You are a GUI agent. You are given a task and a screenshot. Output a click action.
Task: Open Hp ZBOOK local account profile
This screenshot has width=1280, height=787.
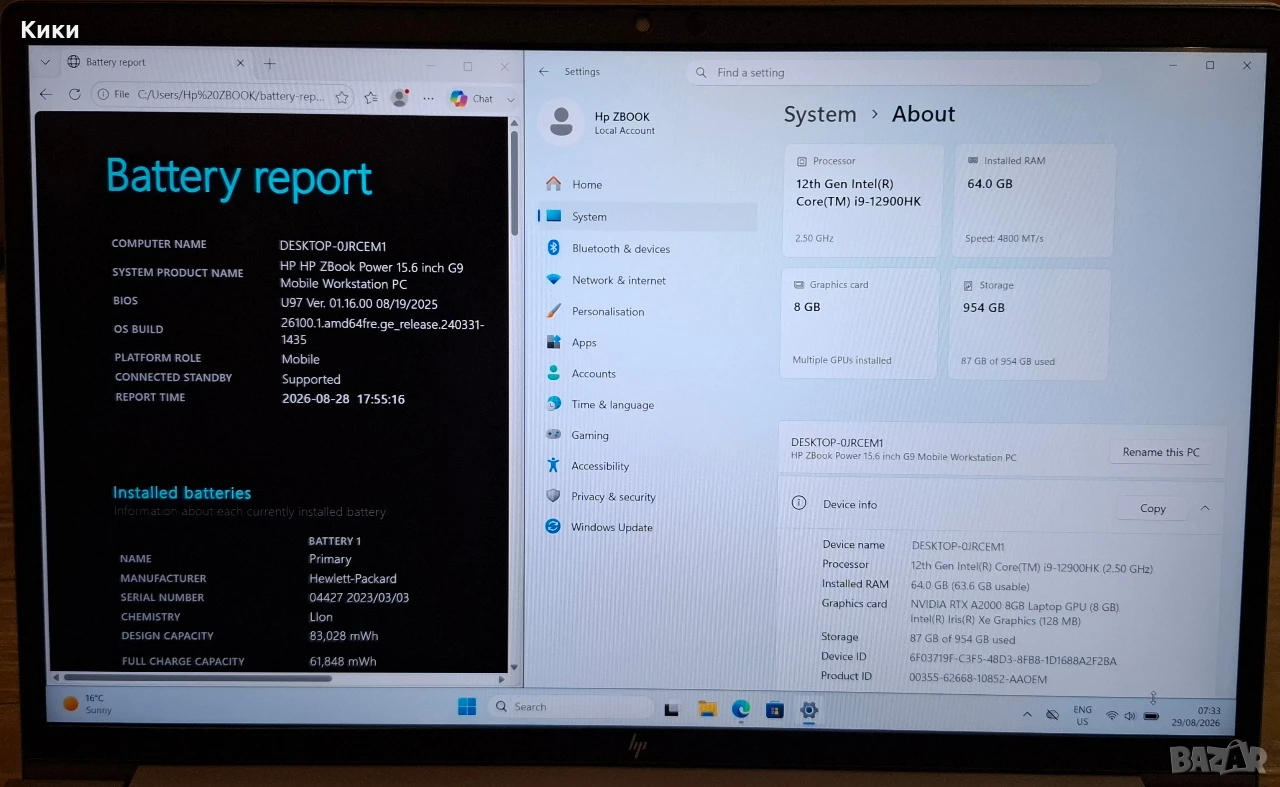pos(598,122)
